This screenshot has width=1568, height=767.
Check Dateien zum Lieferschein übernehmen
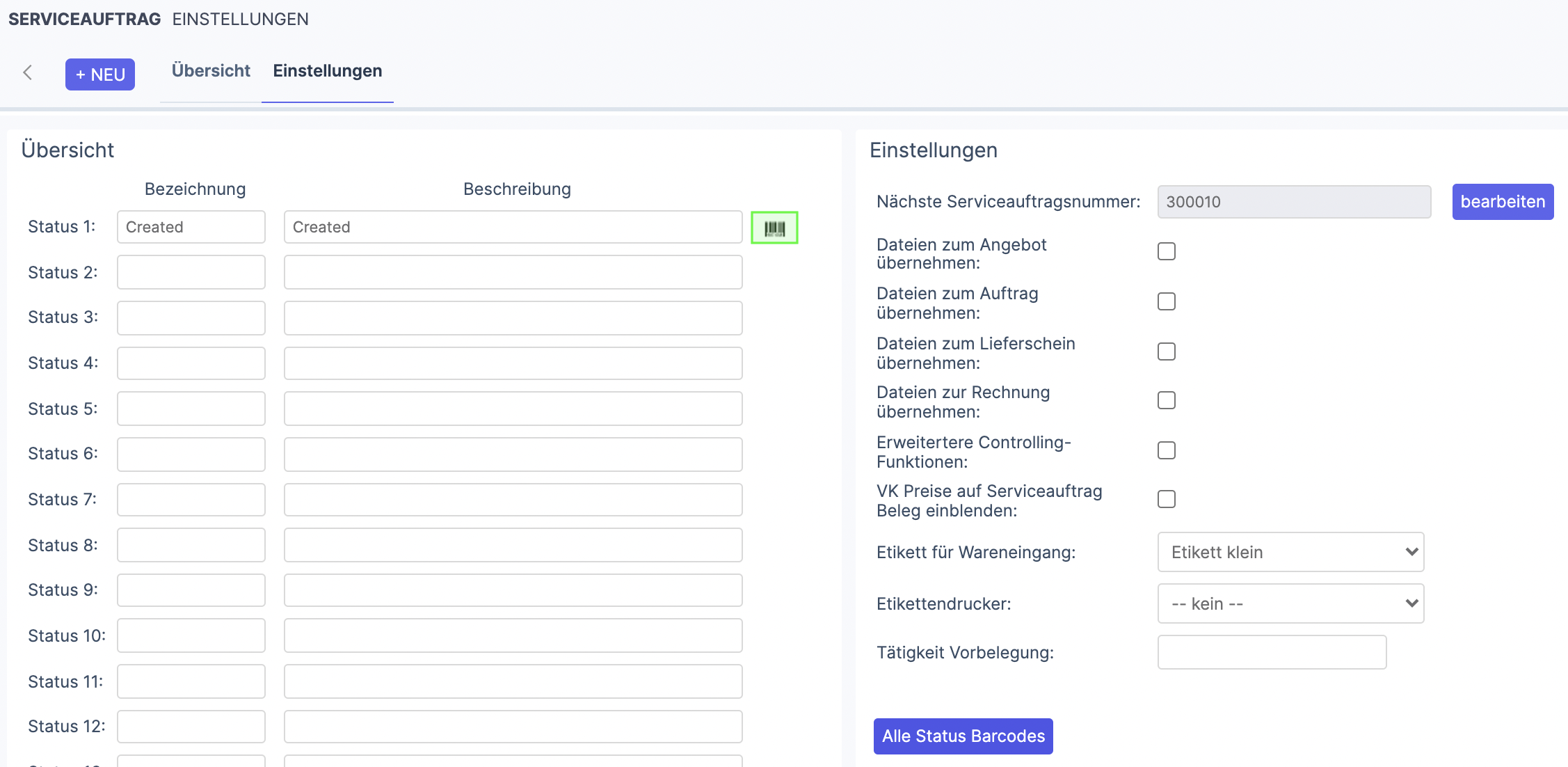point(1167,351)
